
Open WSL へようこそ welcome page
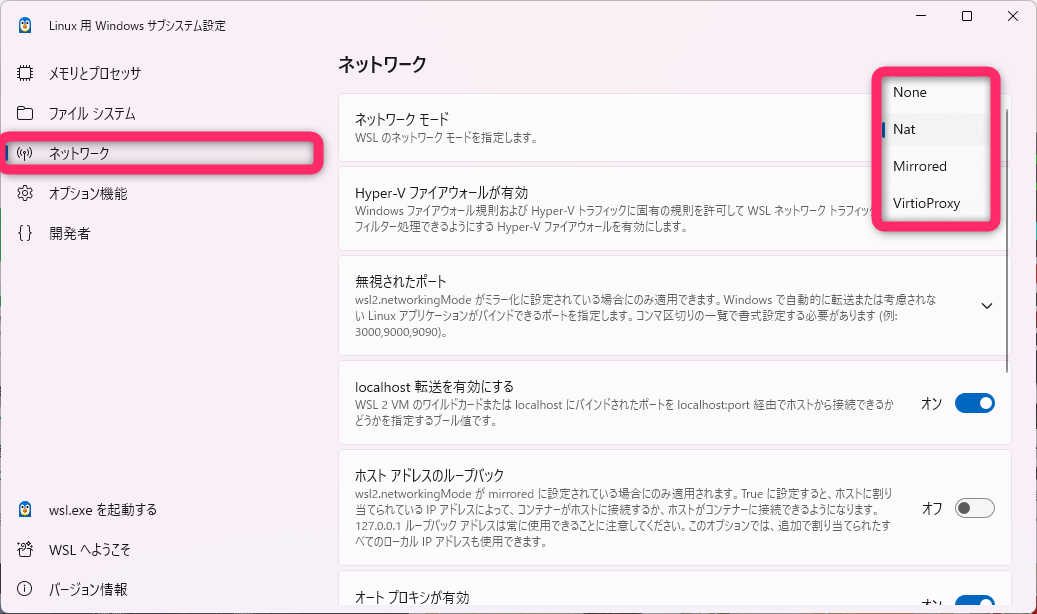pyautogui.click(x=162, y=549)
